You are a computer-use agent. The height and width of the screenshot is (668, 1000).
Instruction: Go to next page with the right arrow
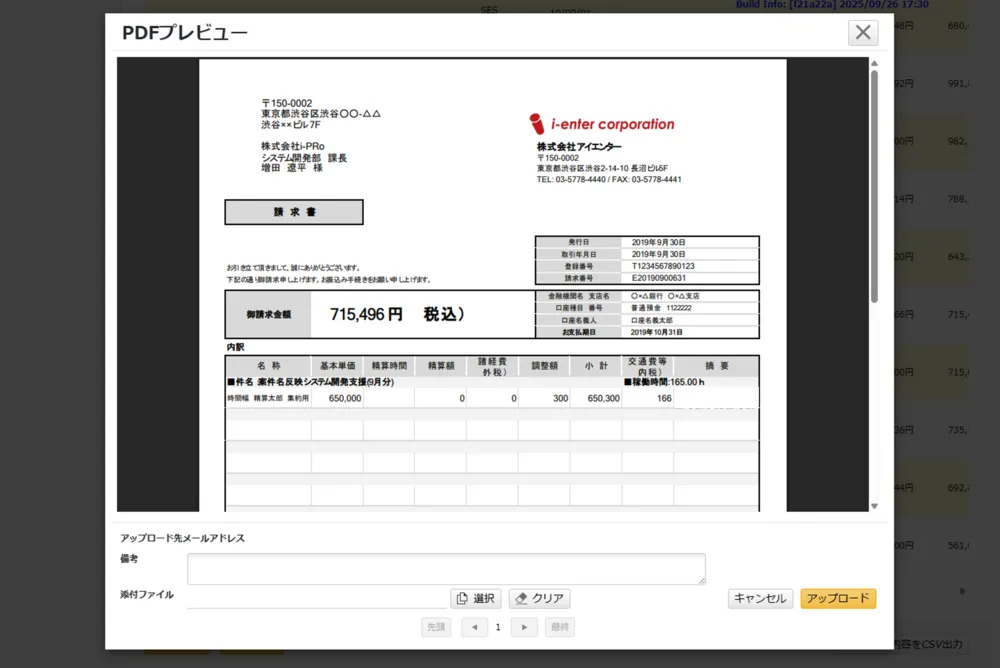point(524,627)
